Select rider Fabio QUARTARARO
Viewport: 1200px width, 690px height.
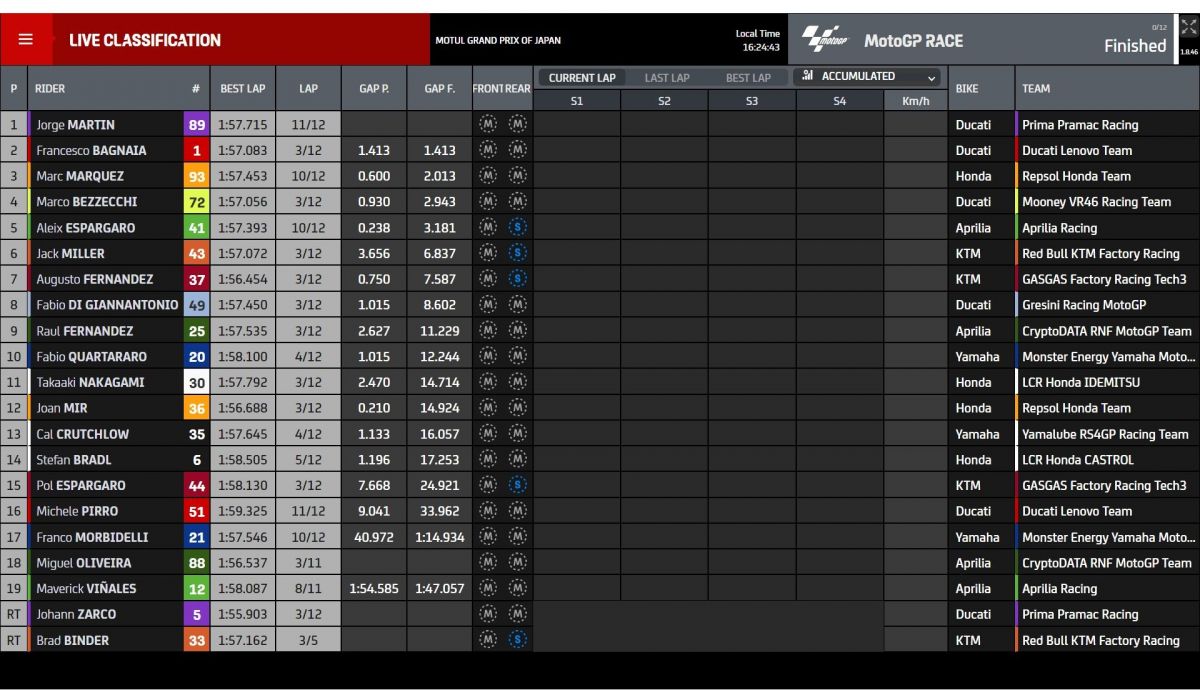click(x=91, y=356)
